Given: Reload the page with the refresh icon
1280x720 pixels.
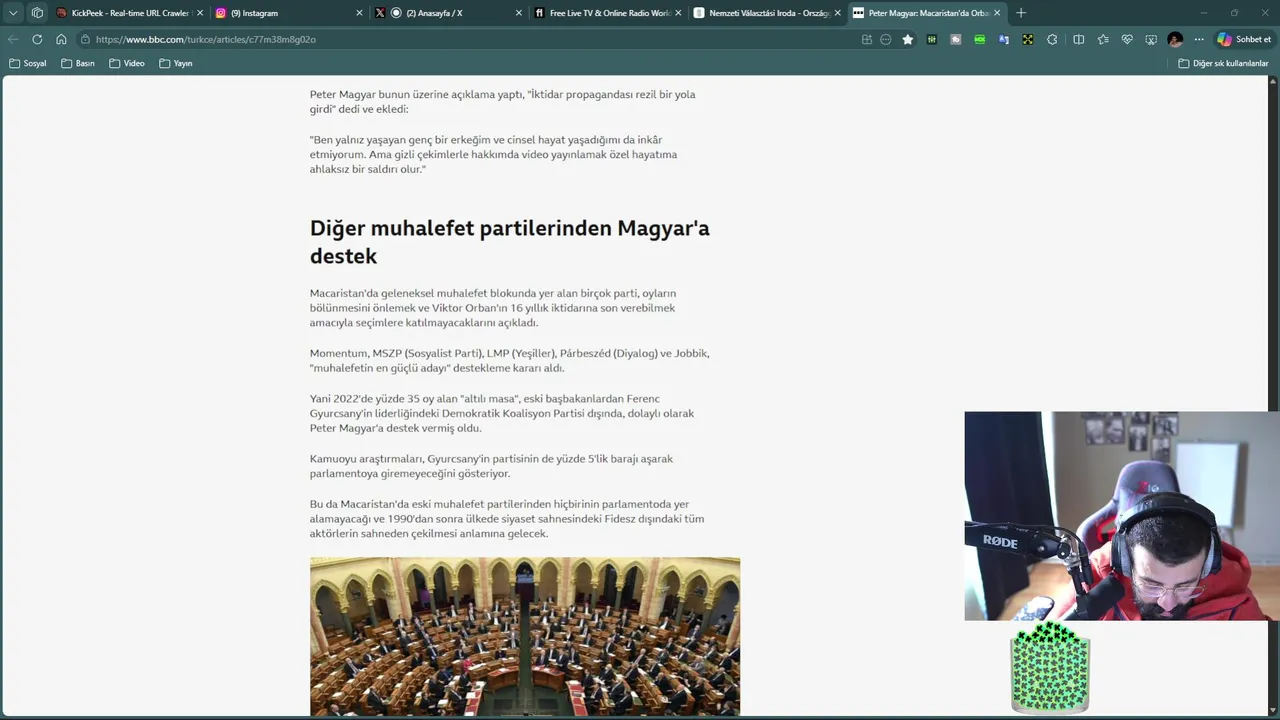Looking at the screenshot, I should (37, 39).
